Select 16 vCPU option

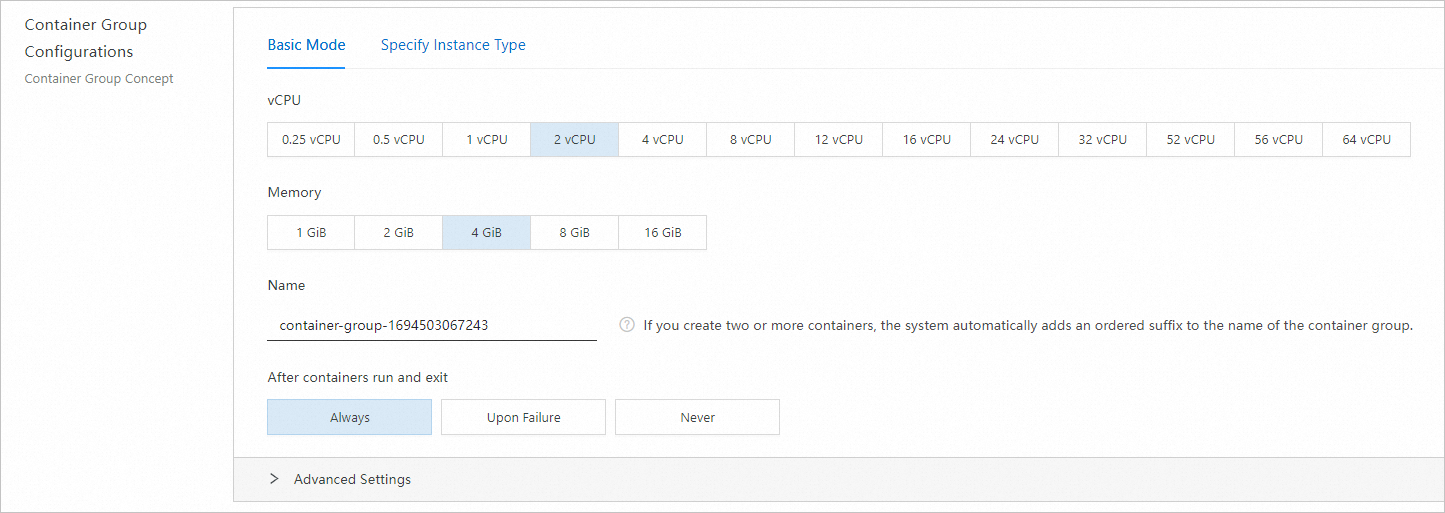927,140
